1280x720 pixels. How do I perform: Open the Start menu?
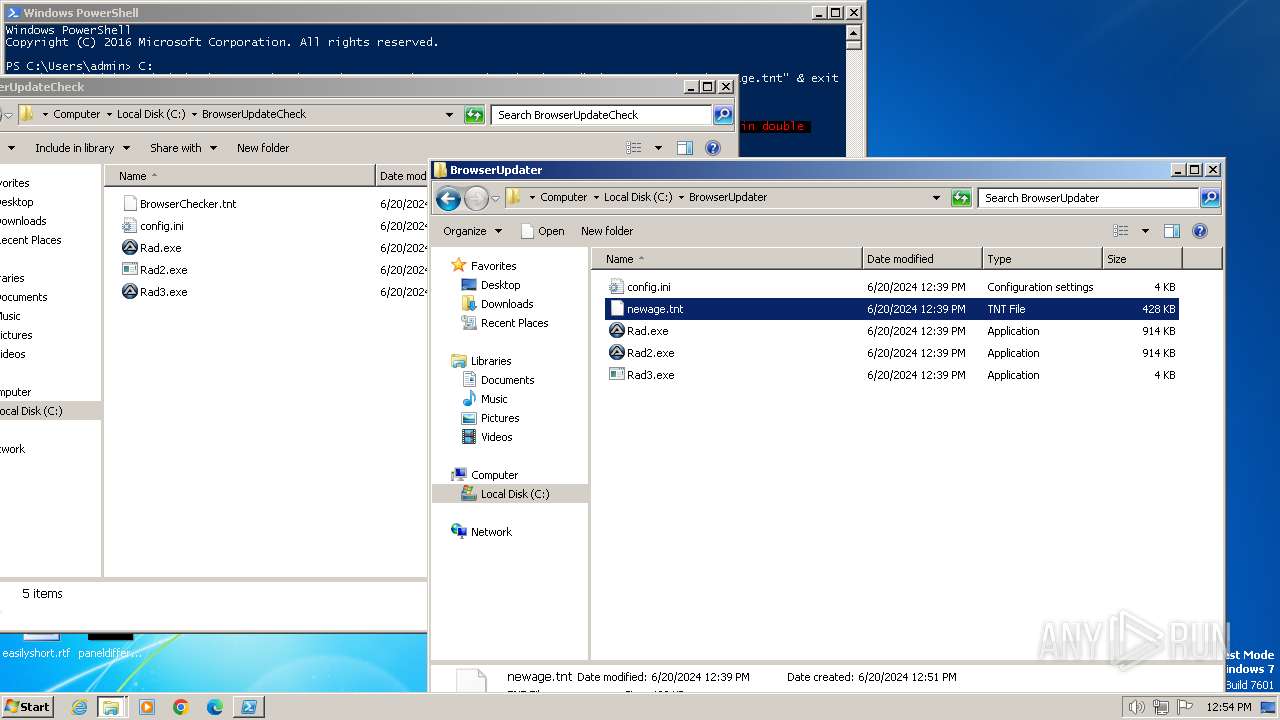tap(27, 707)
